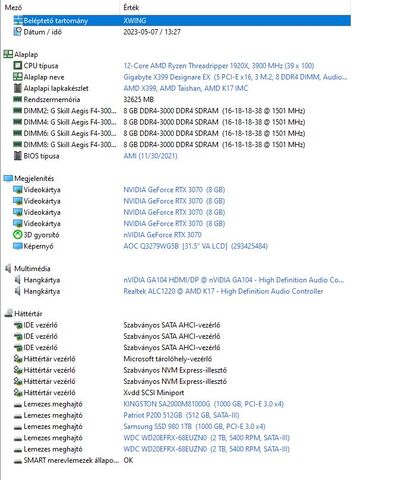The height and width of the screenshot is (480, 399).
Task: Select the Microsoft tárolóhely-vezérlő value
Action: (x=167, y=359)
